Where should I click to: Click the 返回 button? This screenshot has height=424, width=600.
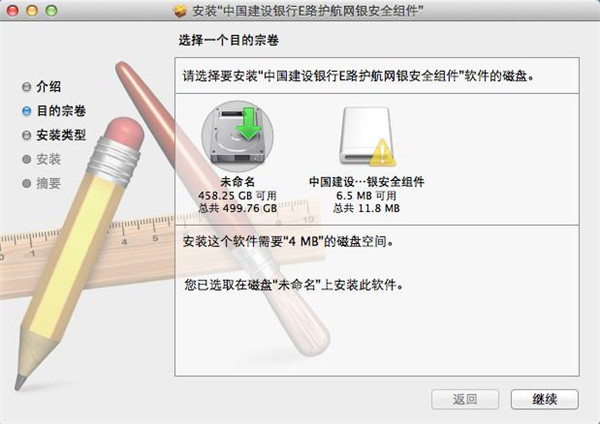point(465,400)
